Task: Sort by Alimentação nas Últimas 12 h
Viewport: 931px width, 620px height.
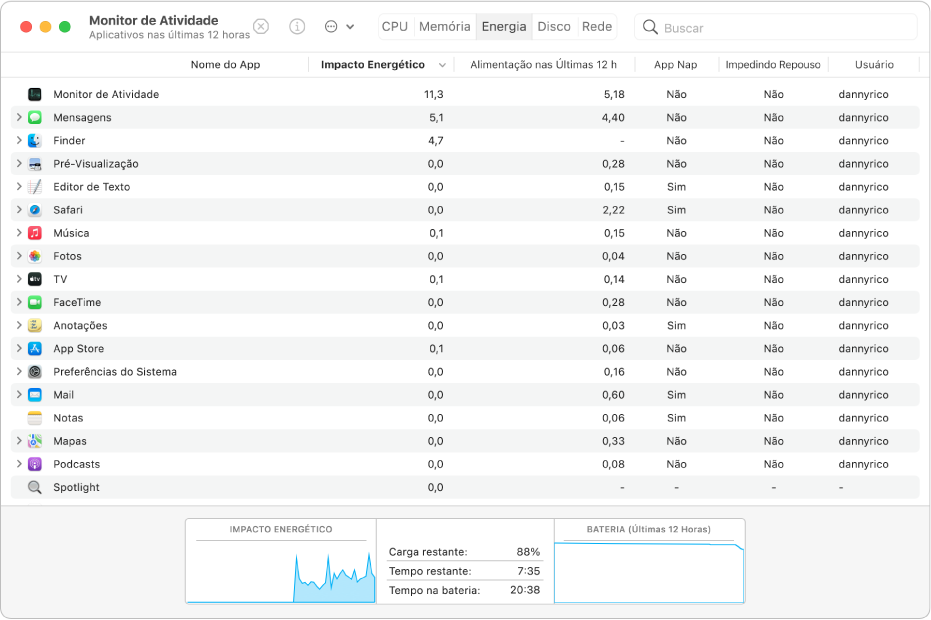Action: click(543, 65)
